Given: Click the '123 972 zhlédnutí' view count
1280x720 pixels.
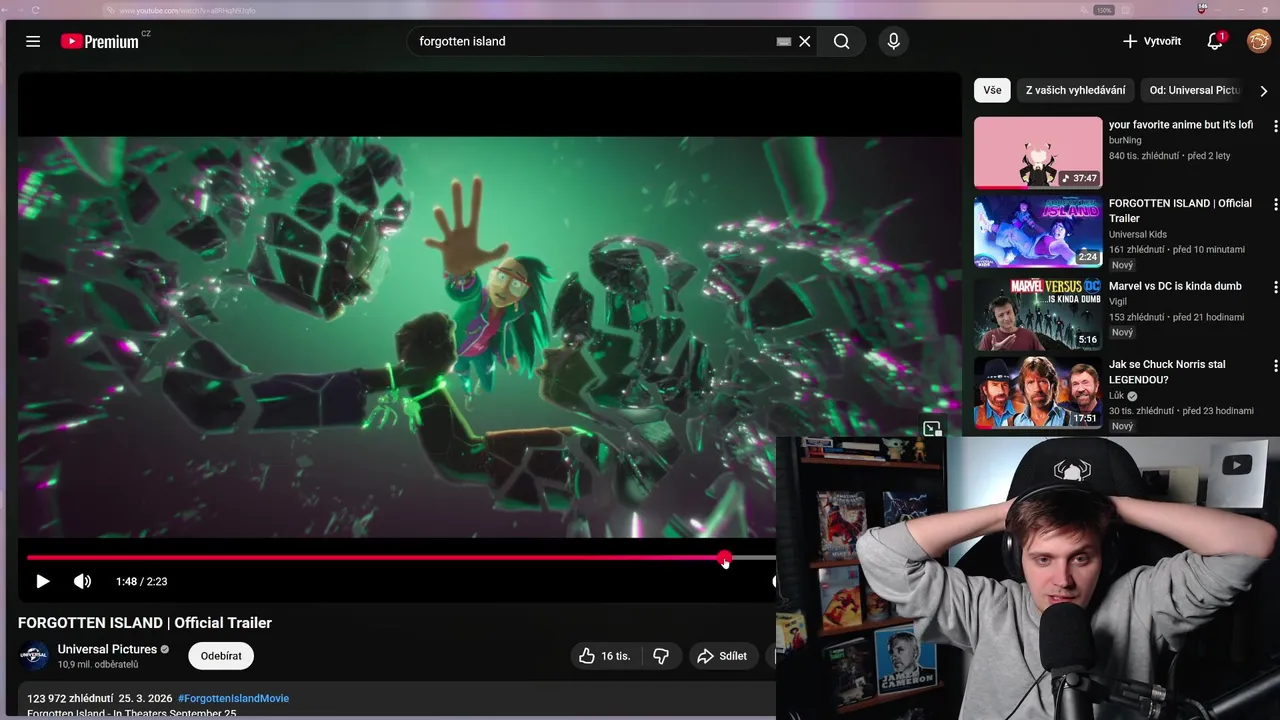Looking at the screenshot, I should 69,698.
